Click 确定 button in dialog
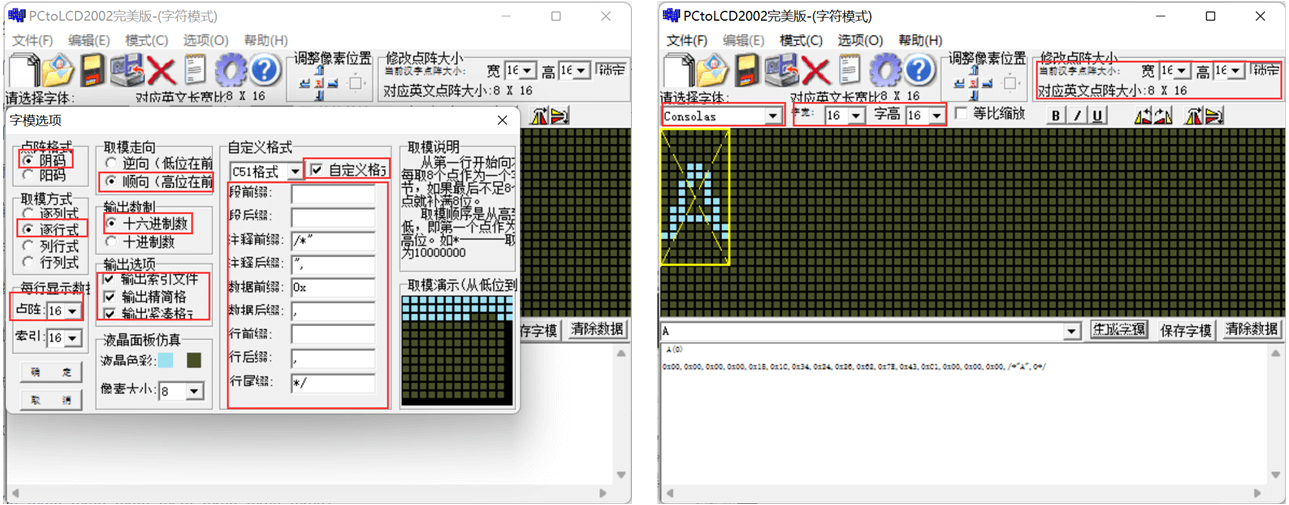This screenshot has width=1289, height=505. tap(49, 372)
